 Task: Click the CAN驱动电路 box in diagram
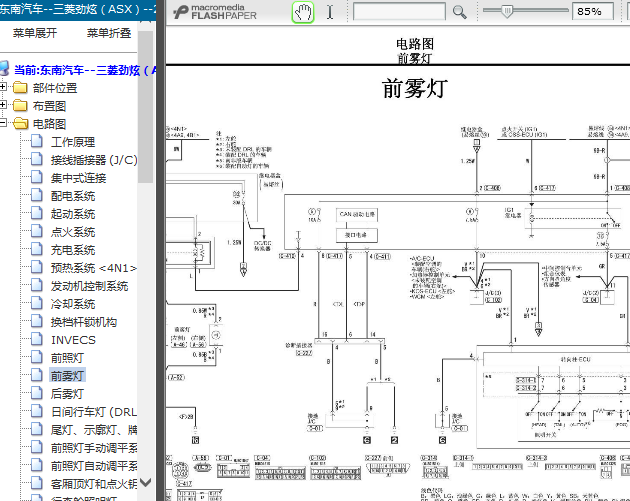coord(357,215)
